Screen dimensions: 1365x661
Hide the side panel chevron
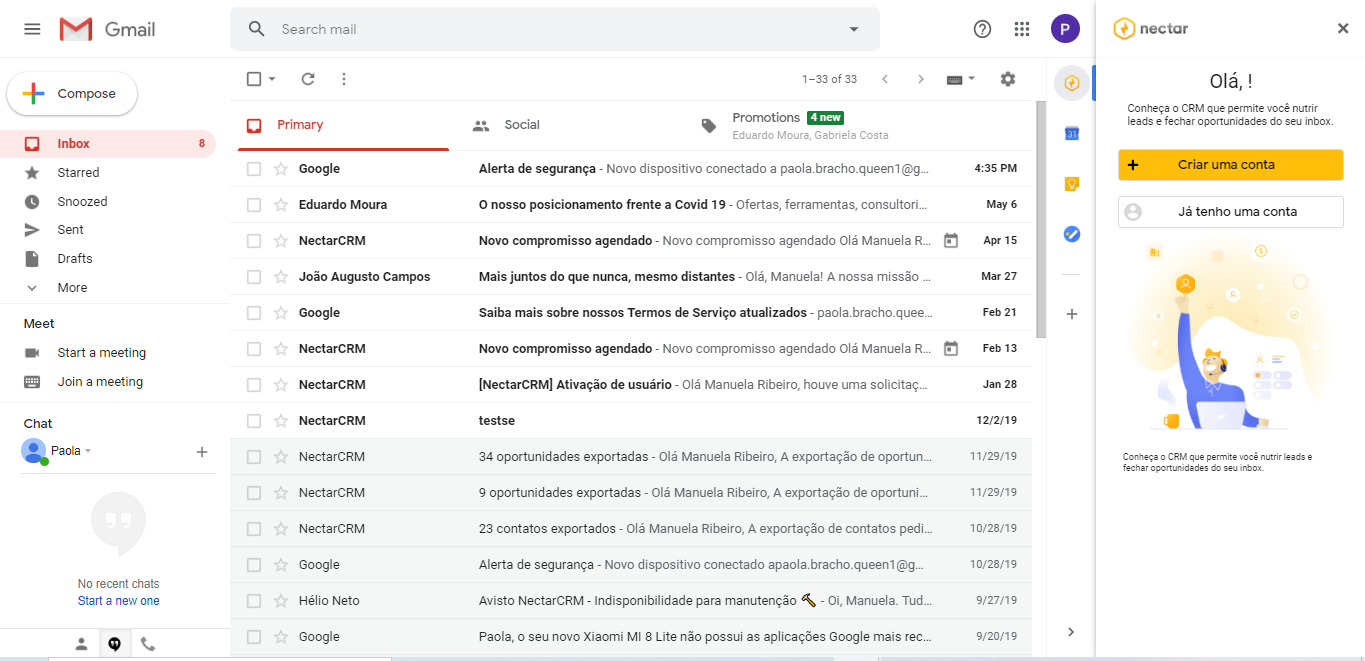tap(1071, 632)
